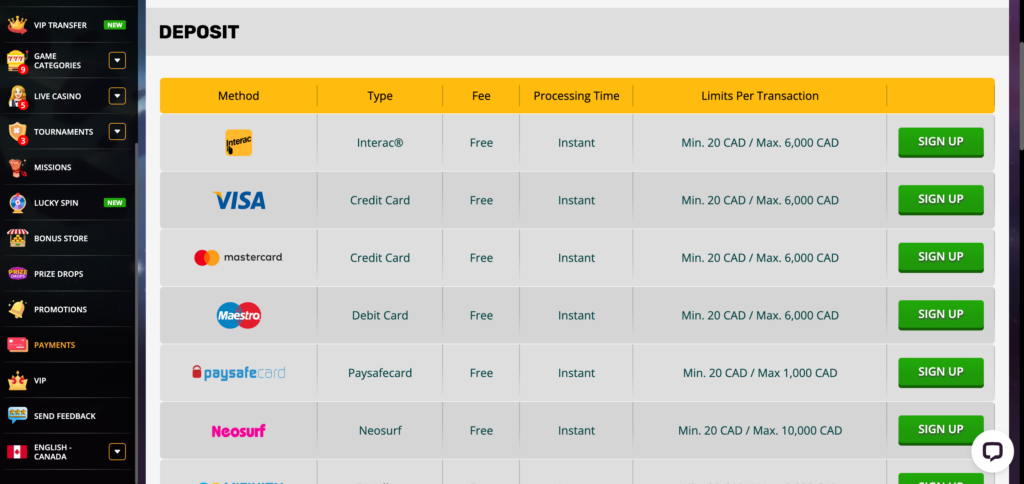This screenshot has width=1024, height=484.
Task: Expand the Game Categories dropdown arrow
Action: pos(117,61)
